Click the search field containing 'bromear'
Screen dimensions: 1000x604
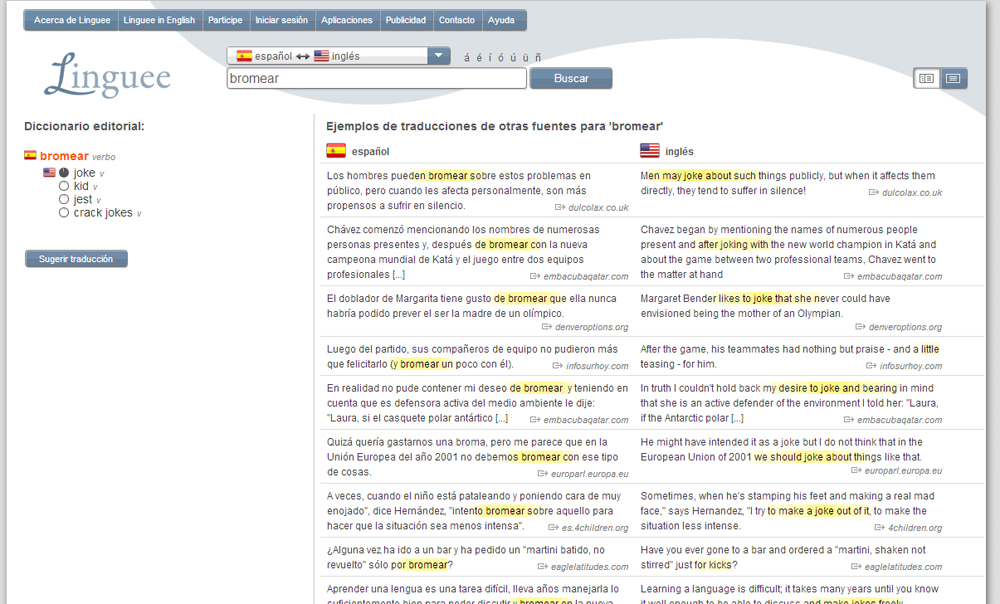(376, 78)
